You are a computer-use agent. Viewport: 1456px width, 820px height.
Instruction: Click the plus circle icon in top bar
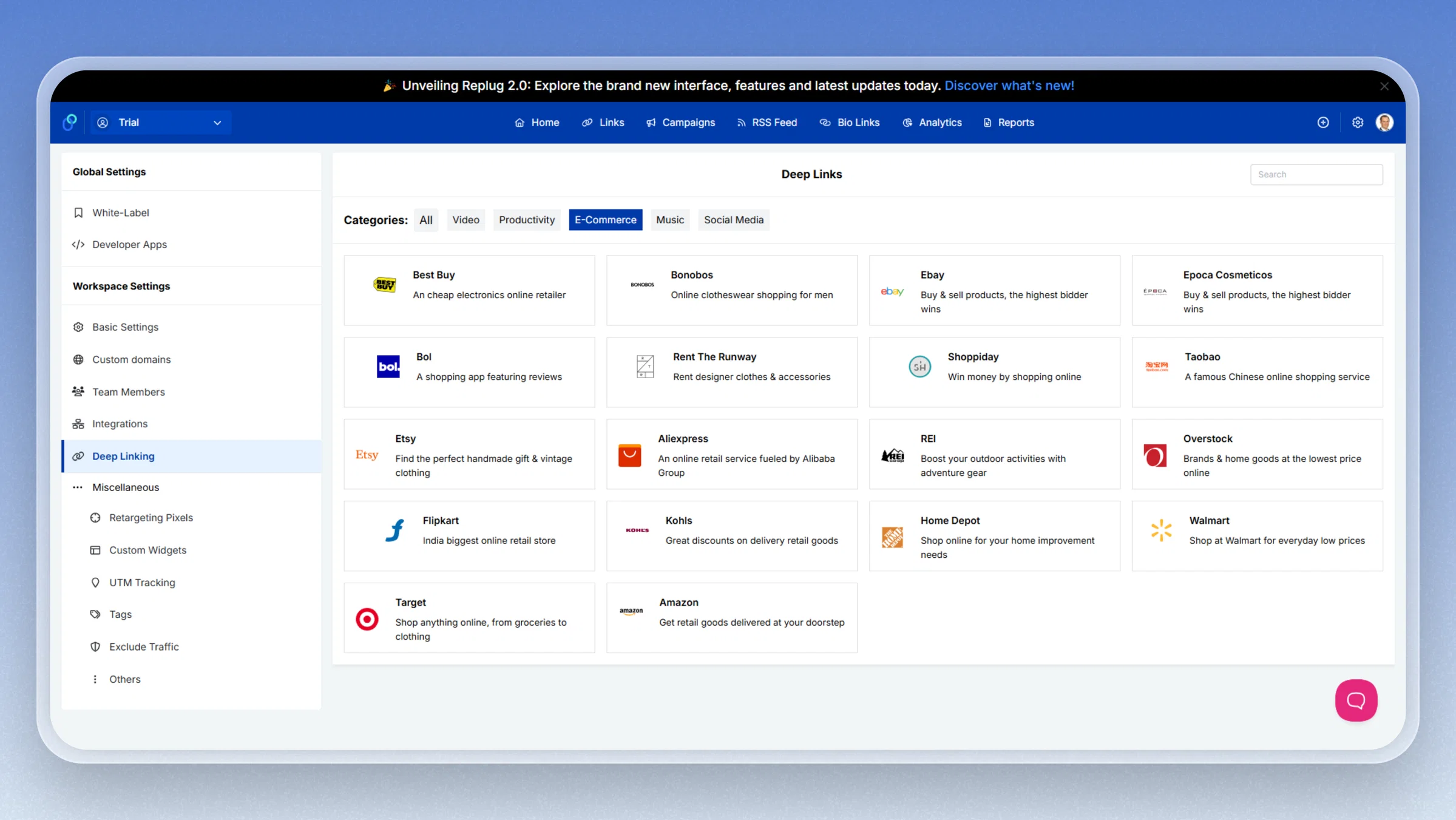point(1323,123)
